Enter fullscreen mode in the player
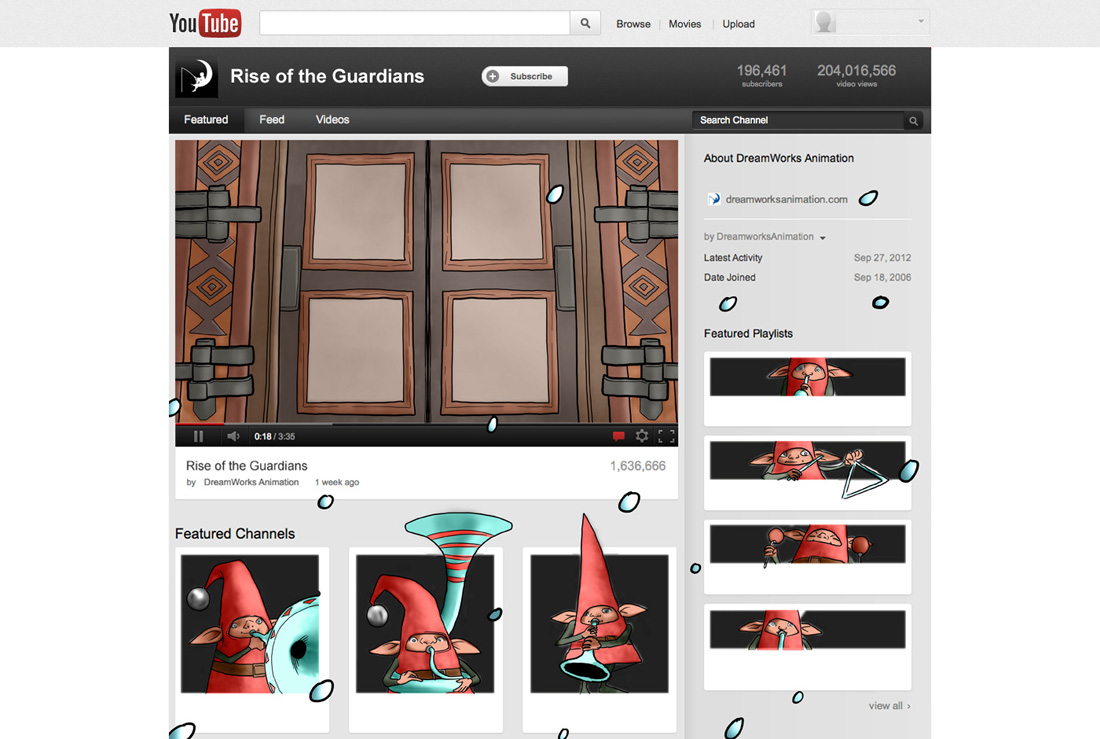 (x=666, y=436)
